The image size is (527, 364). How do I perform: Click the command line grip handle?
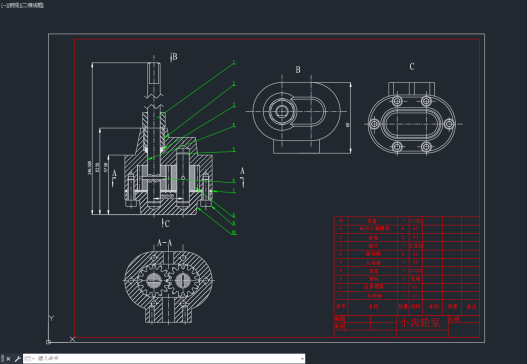(3, 359)
